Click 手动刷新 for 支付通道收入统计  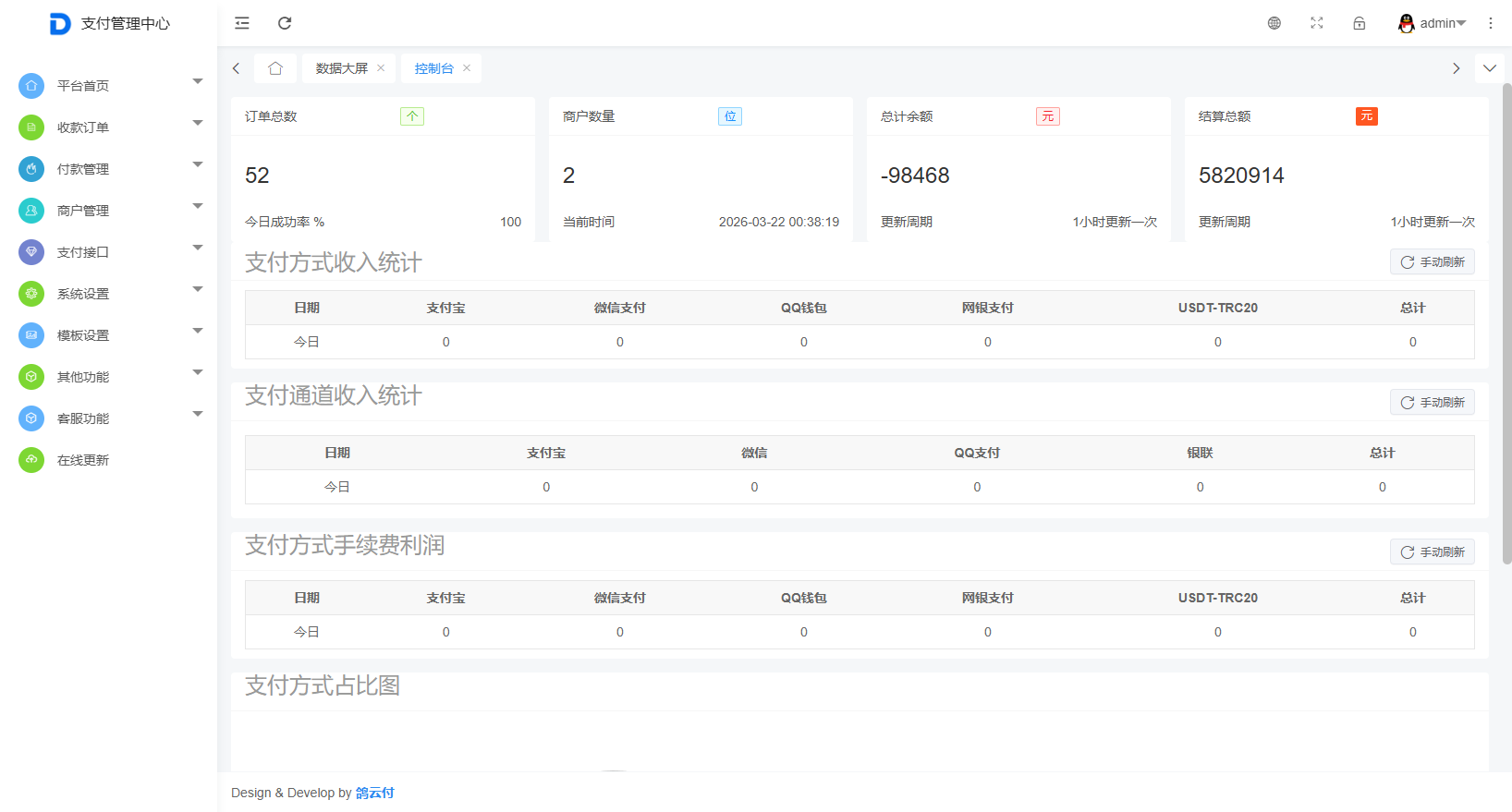[x=1433, y=403]
